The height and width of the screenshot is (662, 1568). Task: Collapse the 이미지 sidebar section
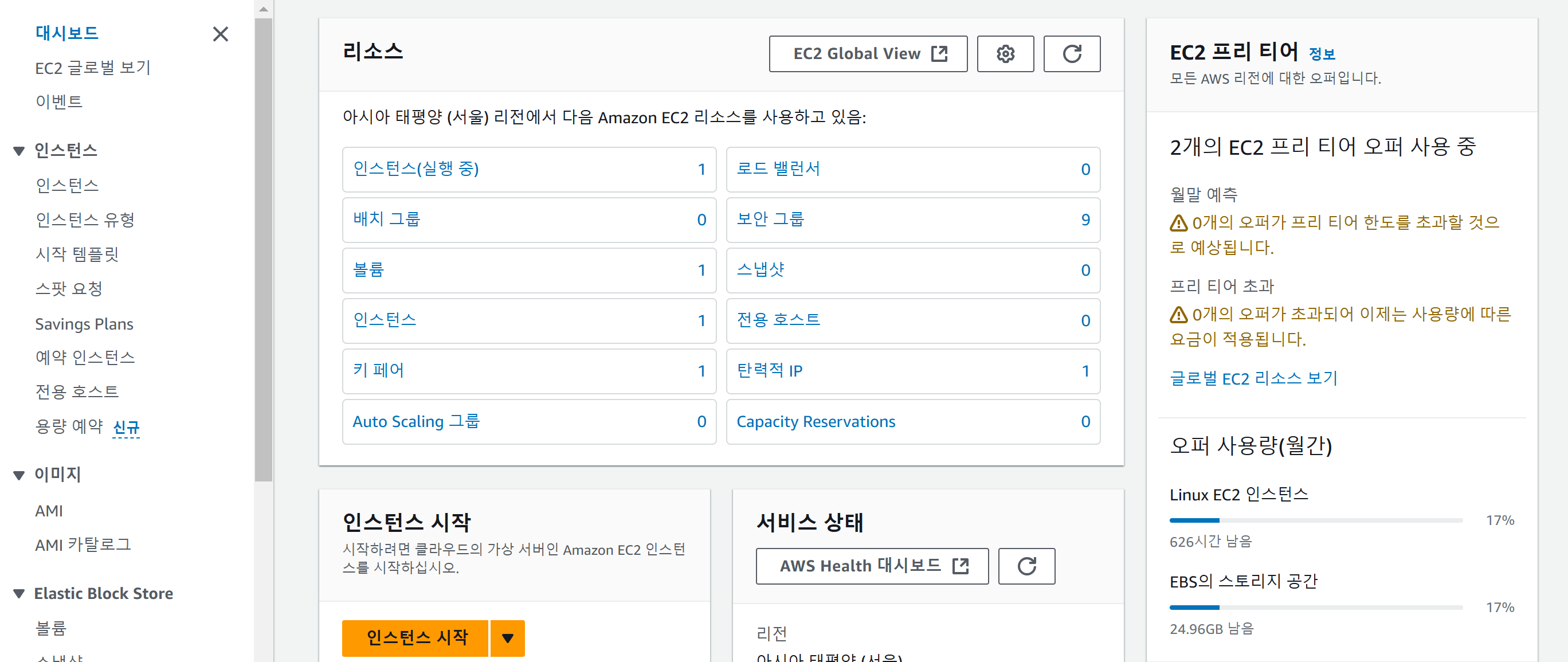pyautogui.click(x=19, y=475)
